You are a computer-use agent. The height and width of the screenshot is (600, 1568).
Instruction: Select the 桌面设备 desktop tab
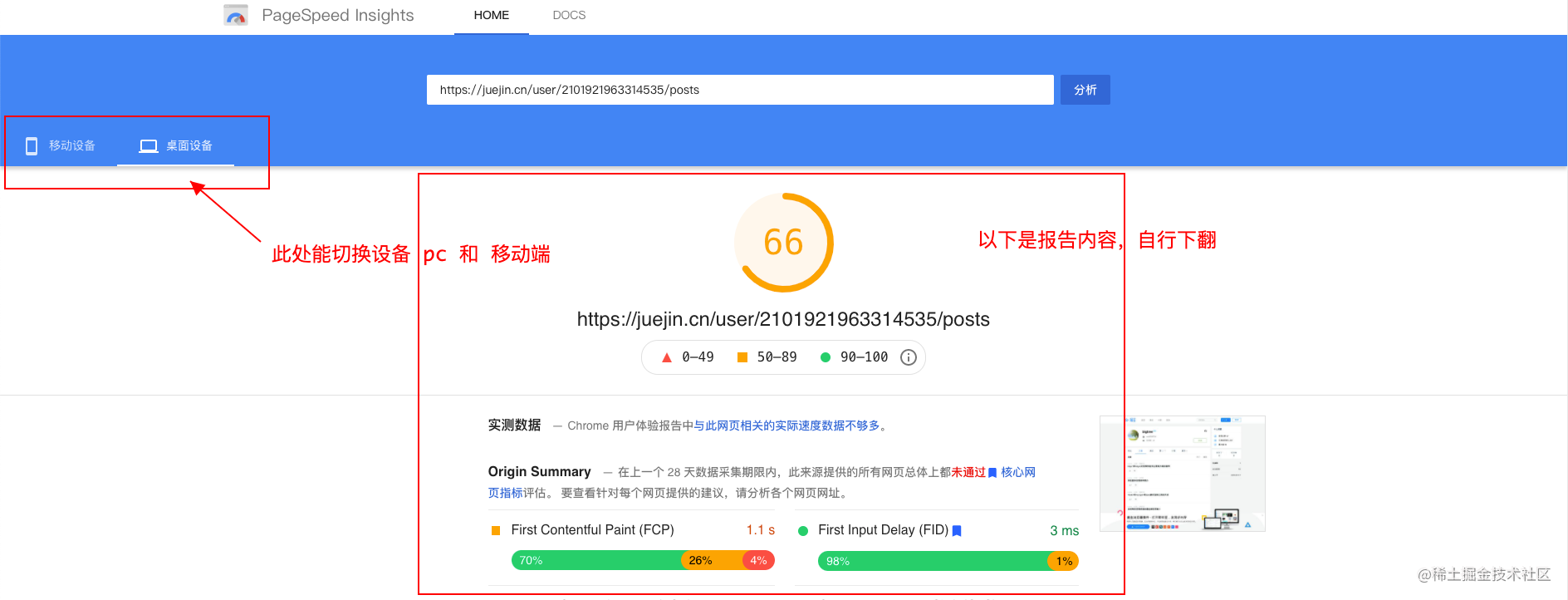click(x=175, y=146)
